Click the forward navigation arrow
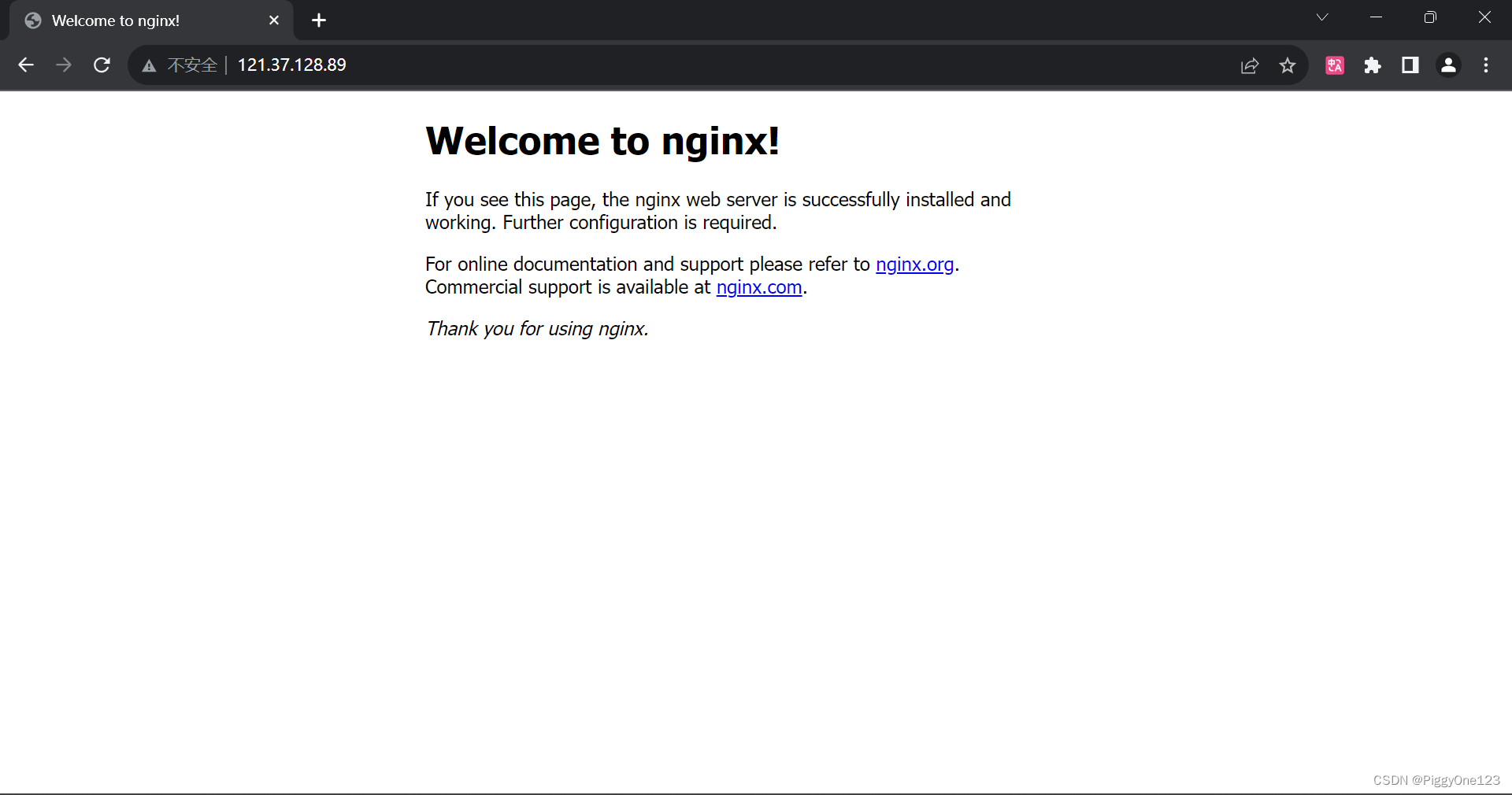 [x=64, y=65]
